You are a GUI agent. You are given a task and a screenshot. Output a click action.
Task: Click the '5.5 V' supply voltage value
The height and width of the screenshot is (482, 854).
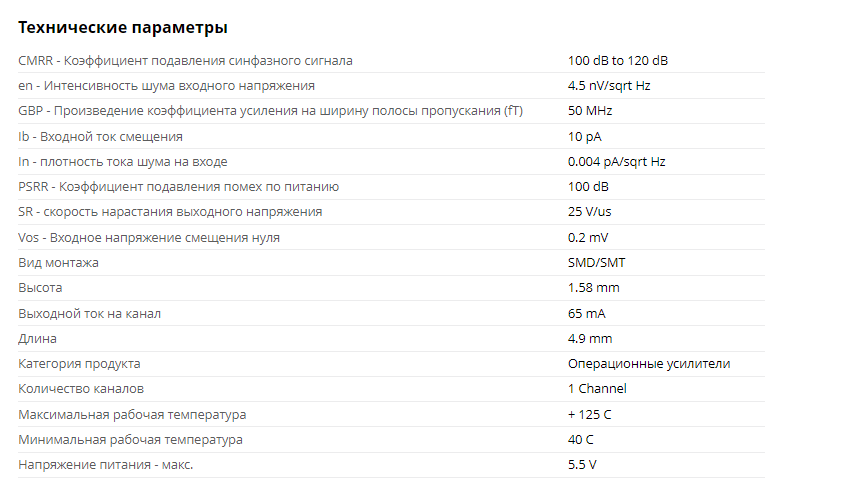[582, 465]
